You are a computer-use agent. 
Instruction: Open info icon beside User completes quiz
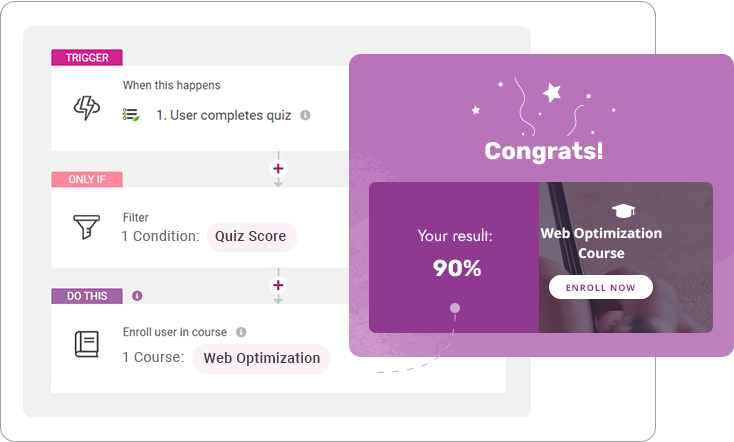(305, 115)
